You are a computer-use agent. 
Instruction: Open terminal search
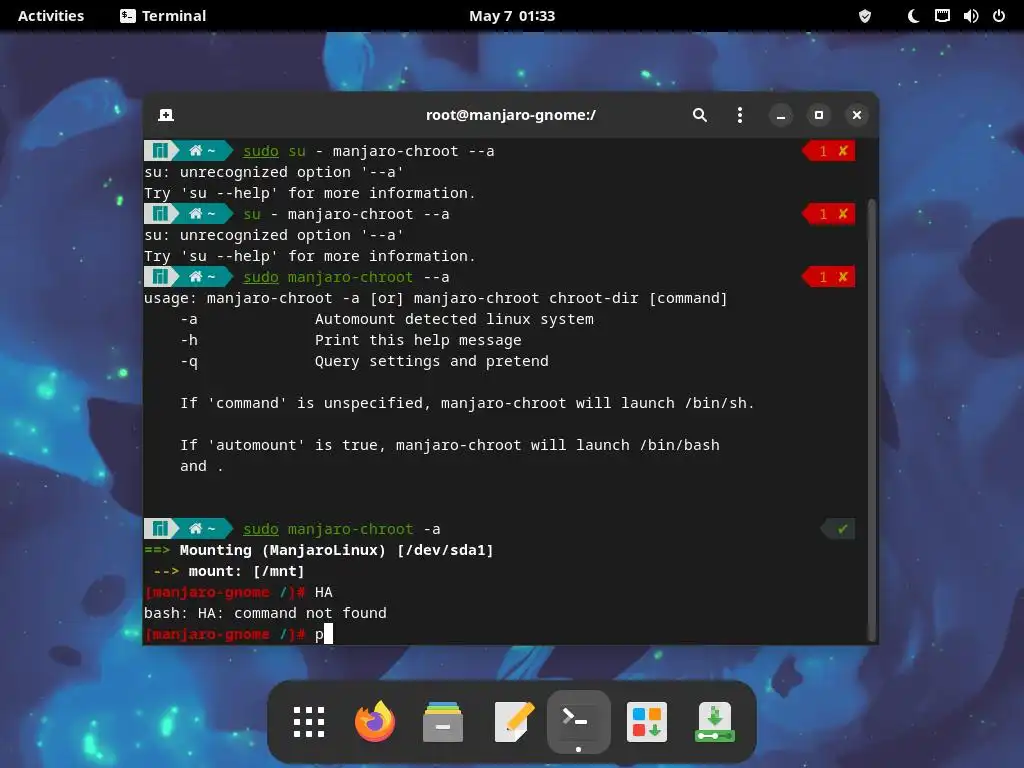[x=699, y=115]
